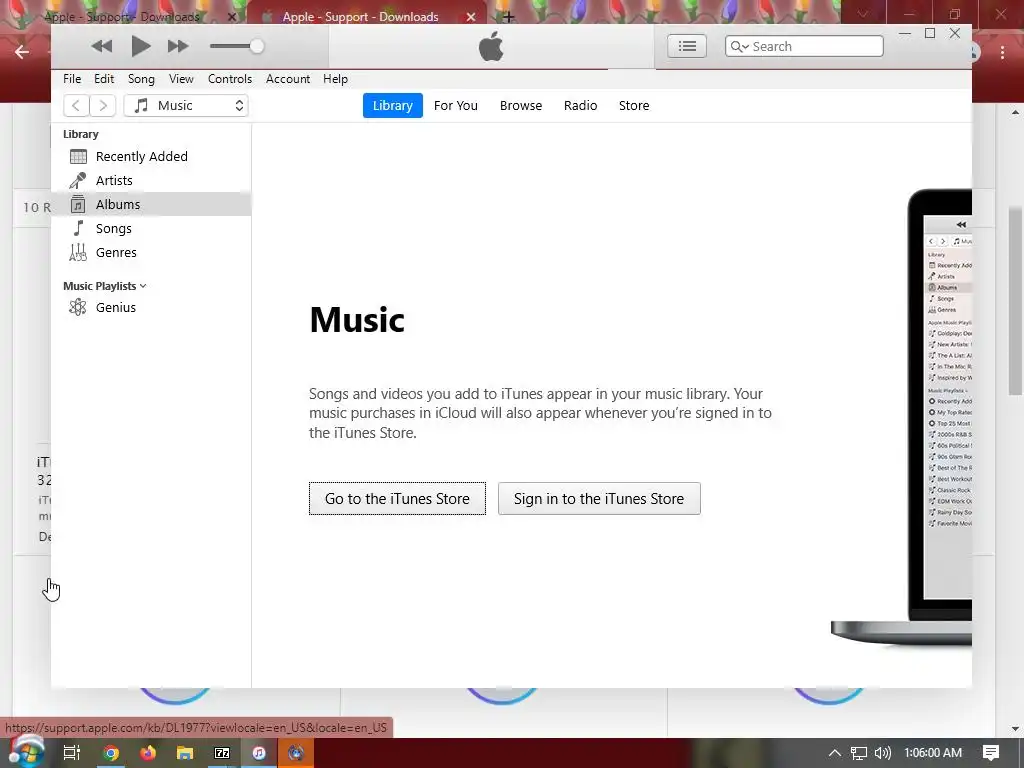Go forward with the iTunes forward arrow
The width and height of the screenshot is (1024, 768).
coord(103,106)
